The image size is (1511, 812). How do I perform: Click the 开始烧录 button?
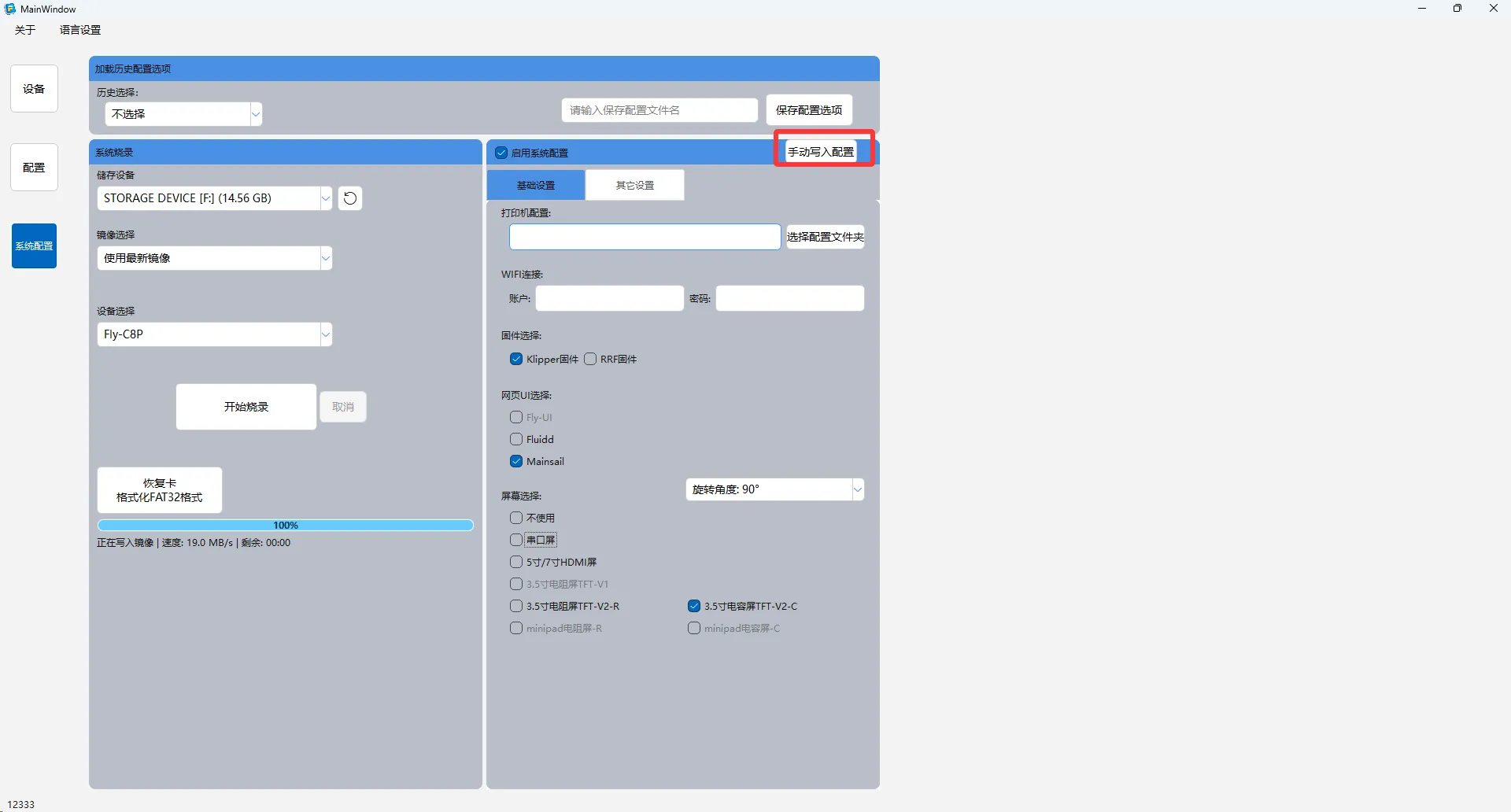click(246, 407)
